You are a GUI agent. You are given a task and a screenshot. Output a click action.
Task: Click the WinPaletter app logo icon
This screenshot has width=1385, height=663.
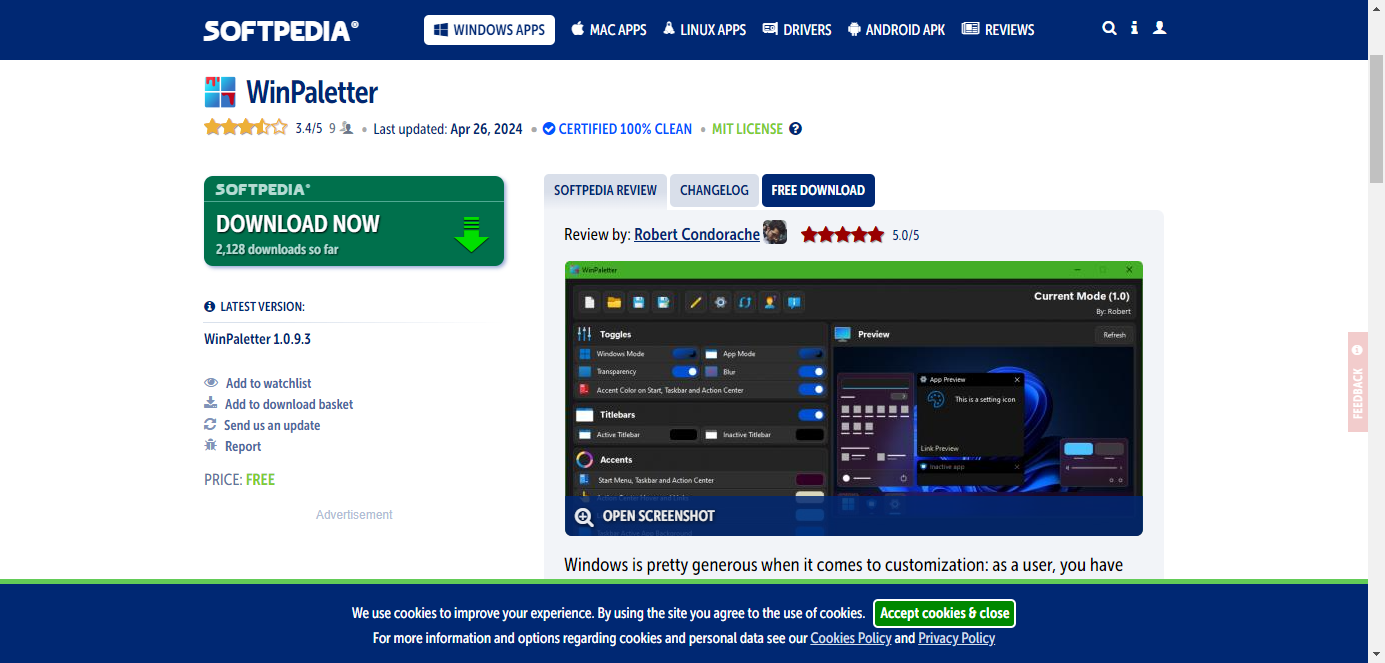point(220,92)
